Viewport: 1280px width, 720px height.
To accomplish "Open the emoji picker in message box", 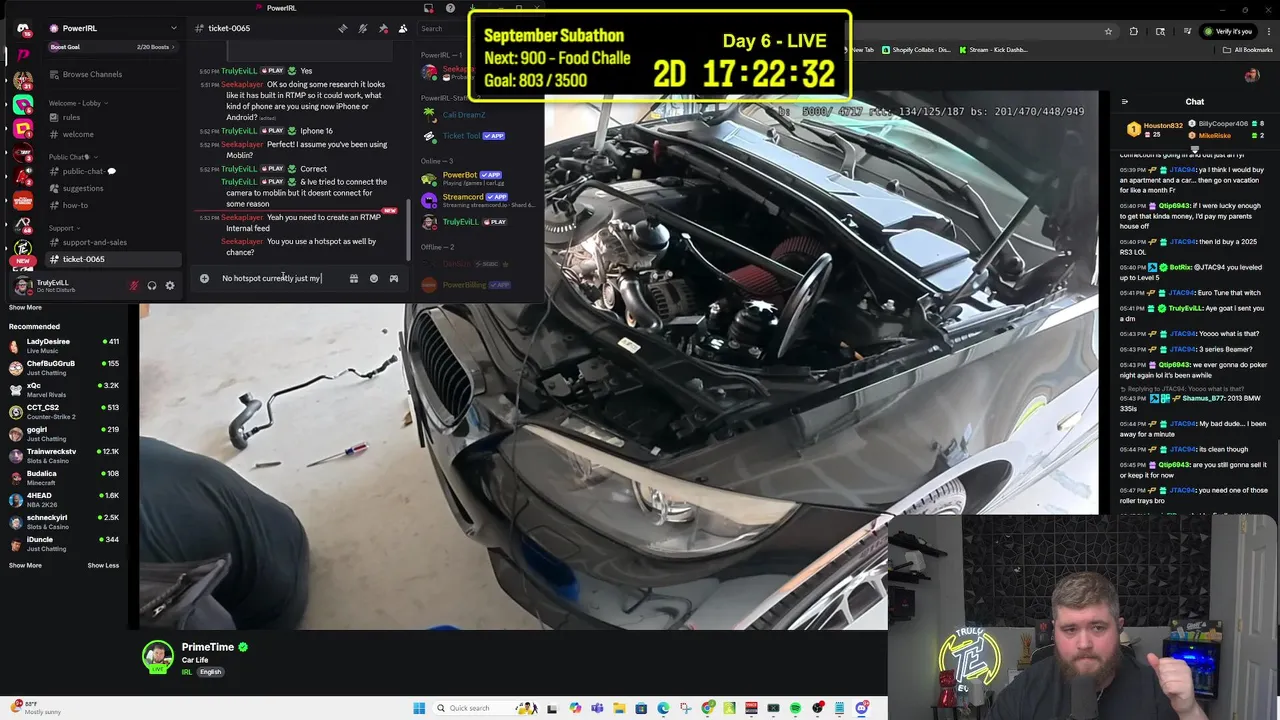I will click(374, 278).
